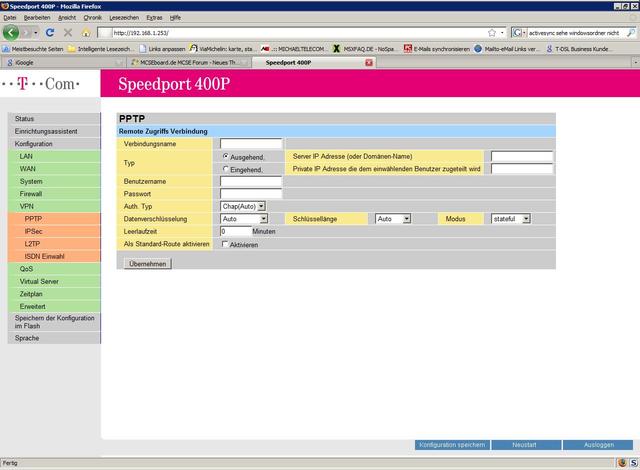Open the Chronik menu
The height and width of the screenshot is (470, 640).
[93, 18]
